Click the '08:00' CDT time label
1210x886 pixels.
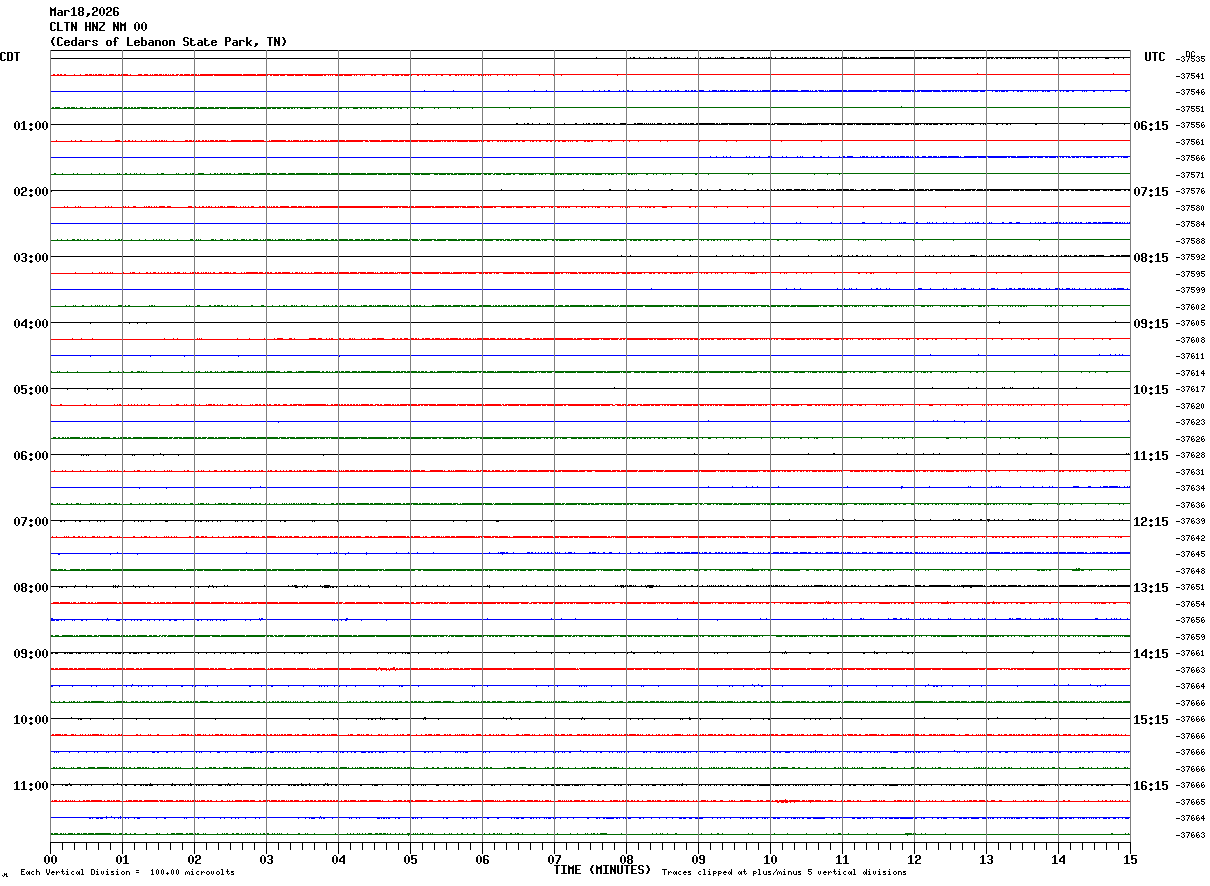point(31,588)
